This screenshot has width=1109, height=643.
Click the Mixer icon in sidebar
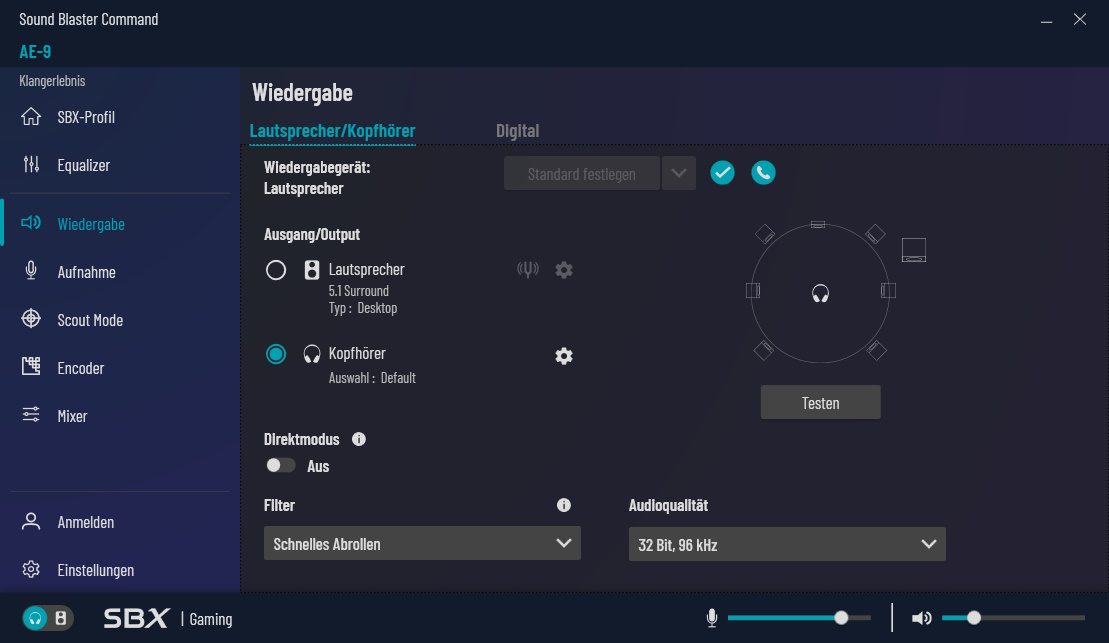[31, 415]
